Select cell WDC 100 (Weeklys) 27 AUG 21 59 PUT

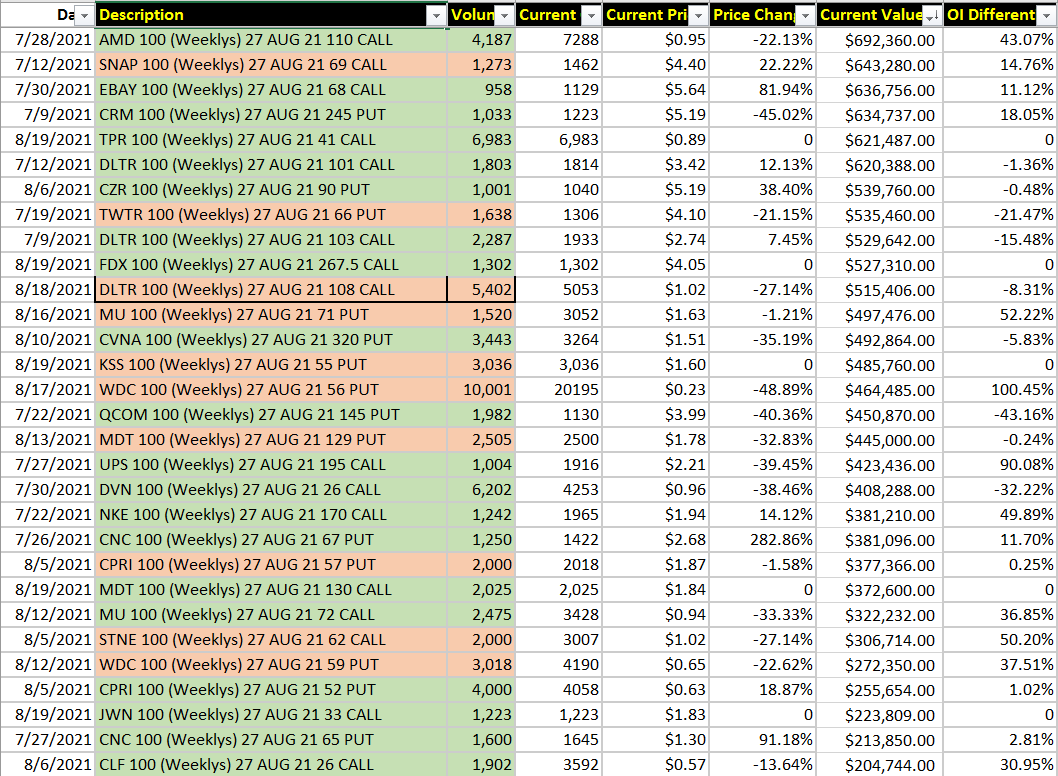click(x=271, y=664)
